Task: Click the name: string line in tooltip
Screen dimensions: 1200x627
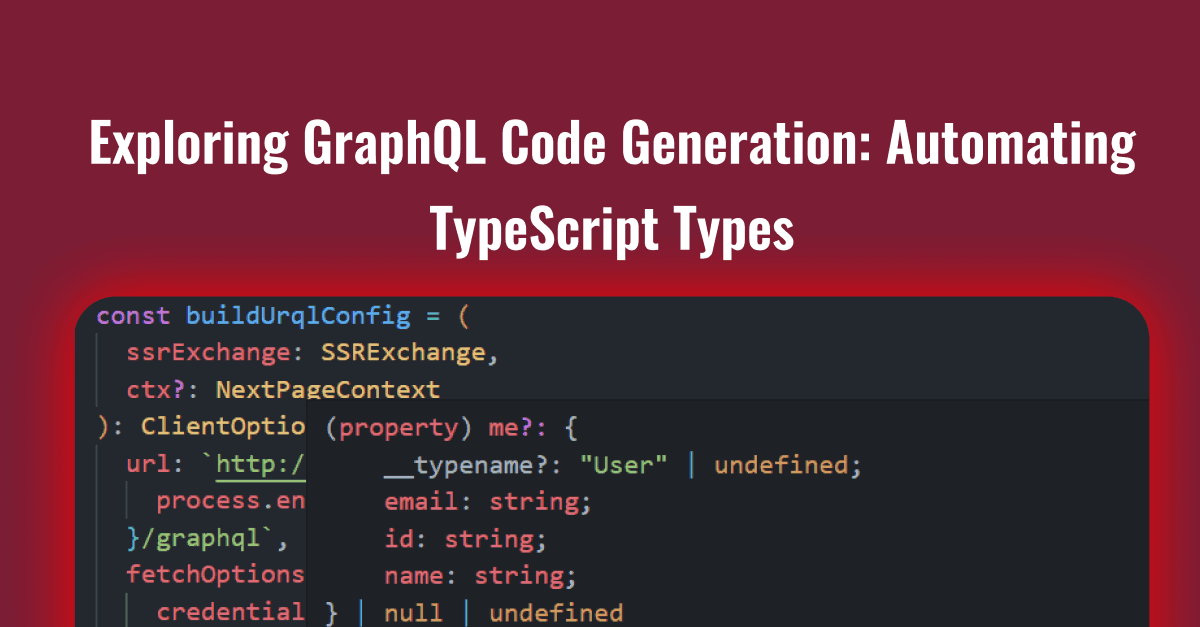Action: pos(481,576)
